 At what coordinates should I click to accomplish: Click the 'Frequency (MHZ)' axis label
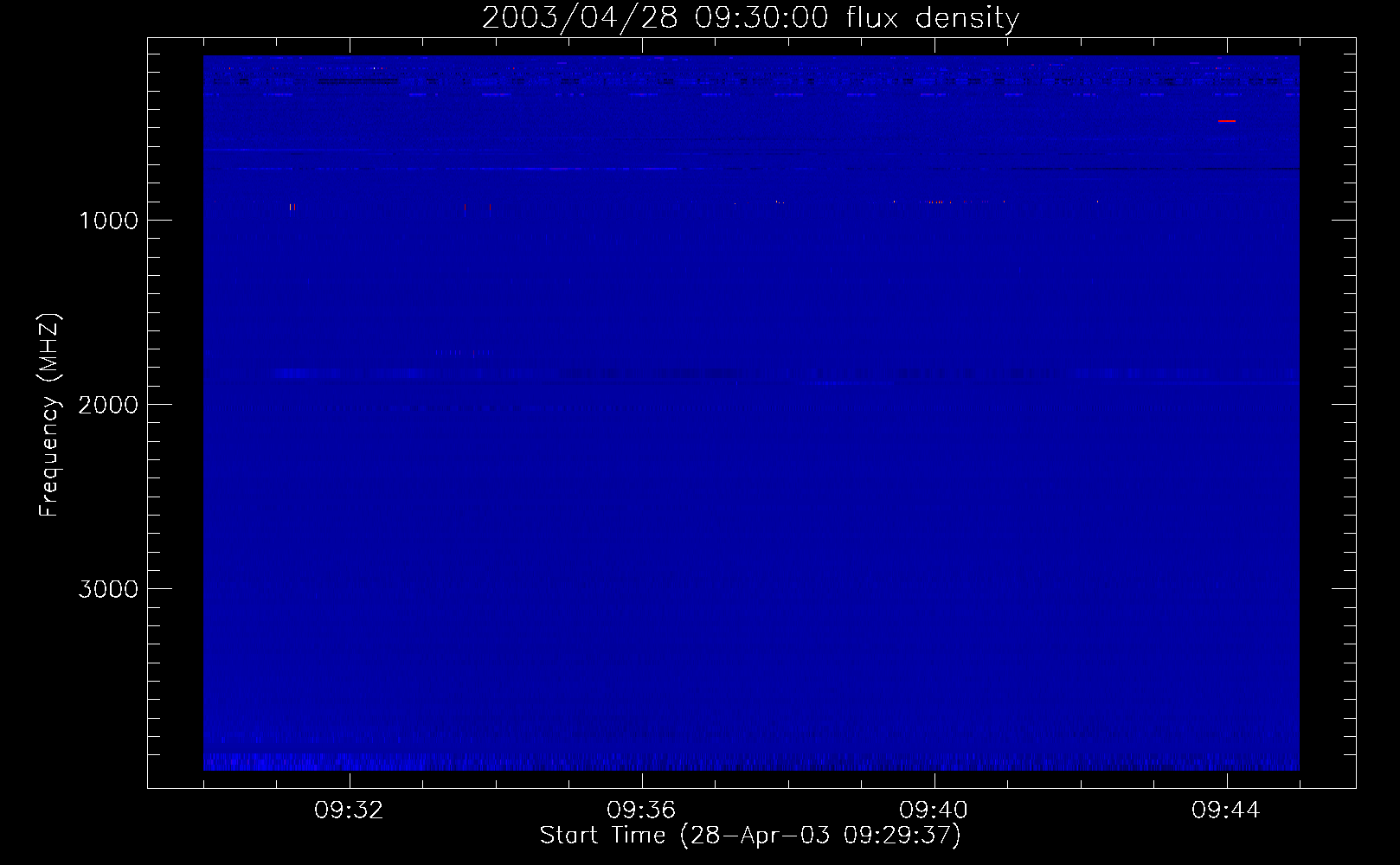point(50,415)
